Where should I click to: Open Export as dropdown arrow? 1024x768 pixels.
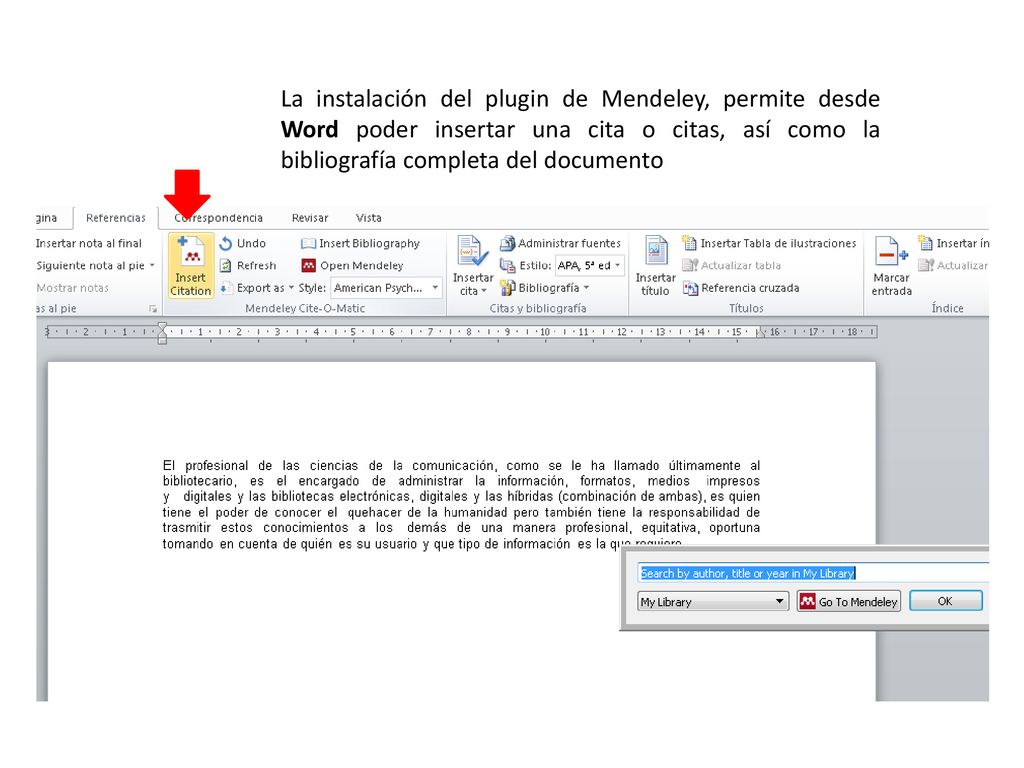(291, 287)
